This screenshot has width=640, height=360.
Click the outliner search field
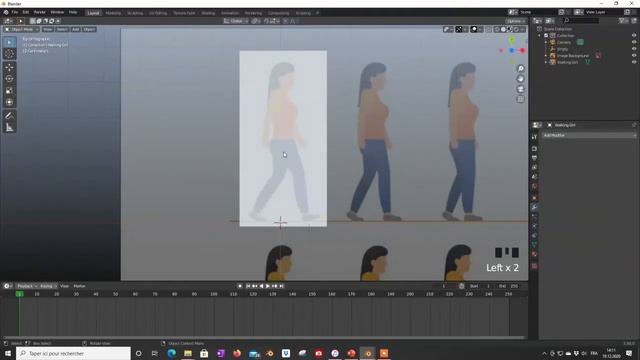point(581,20)
